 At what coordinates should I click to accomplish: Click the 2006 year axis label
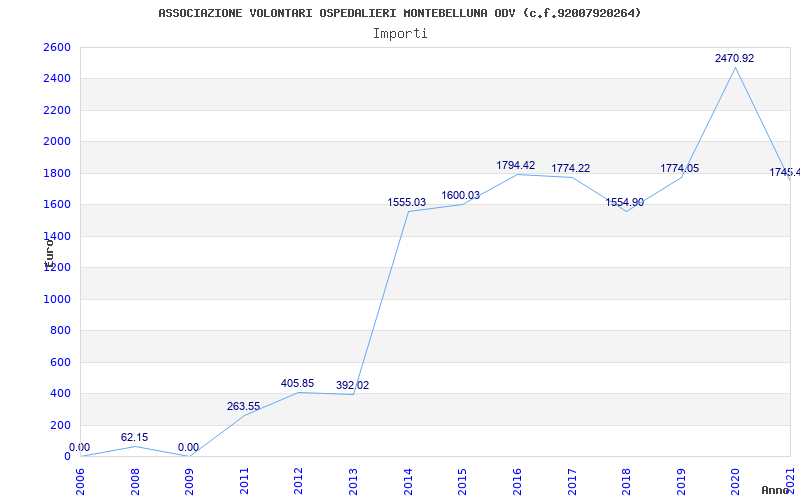tap(81, 482)
